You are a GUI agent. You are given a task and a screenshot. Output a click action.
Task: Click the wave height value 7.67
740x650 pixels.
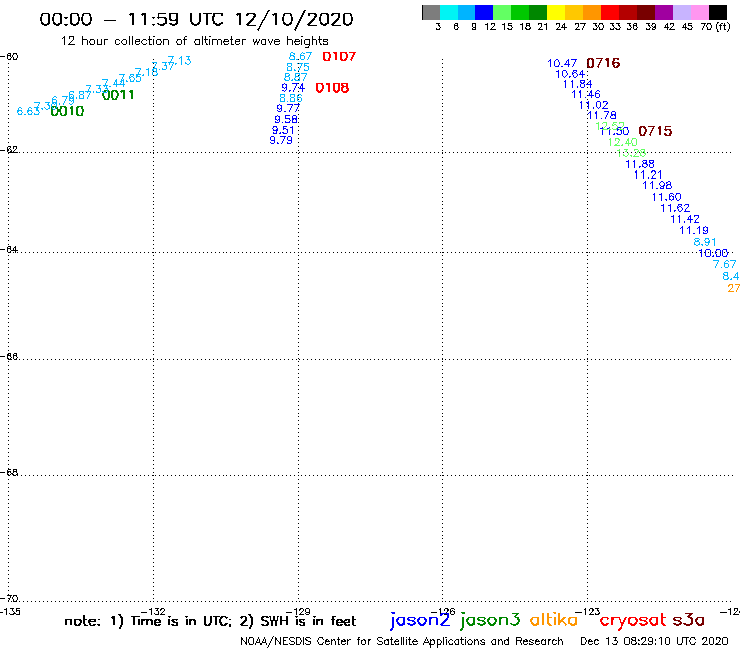(724, 265)
